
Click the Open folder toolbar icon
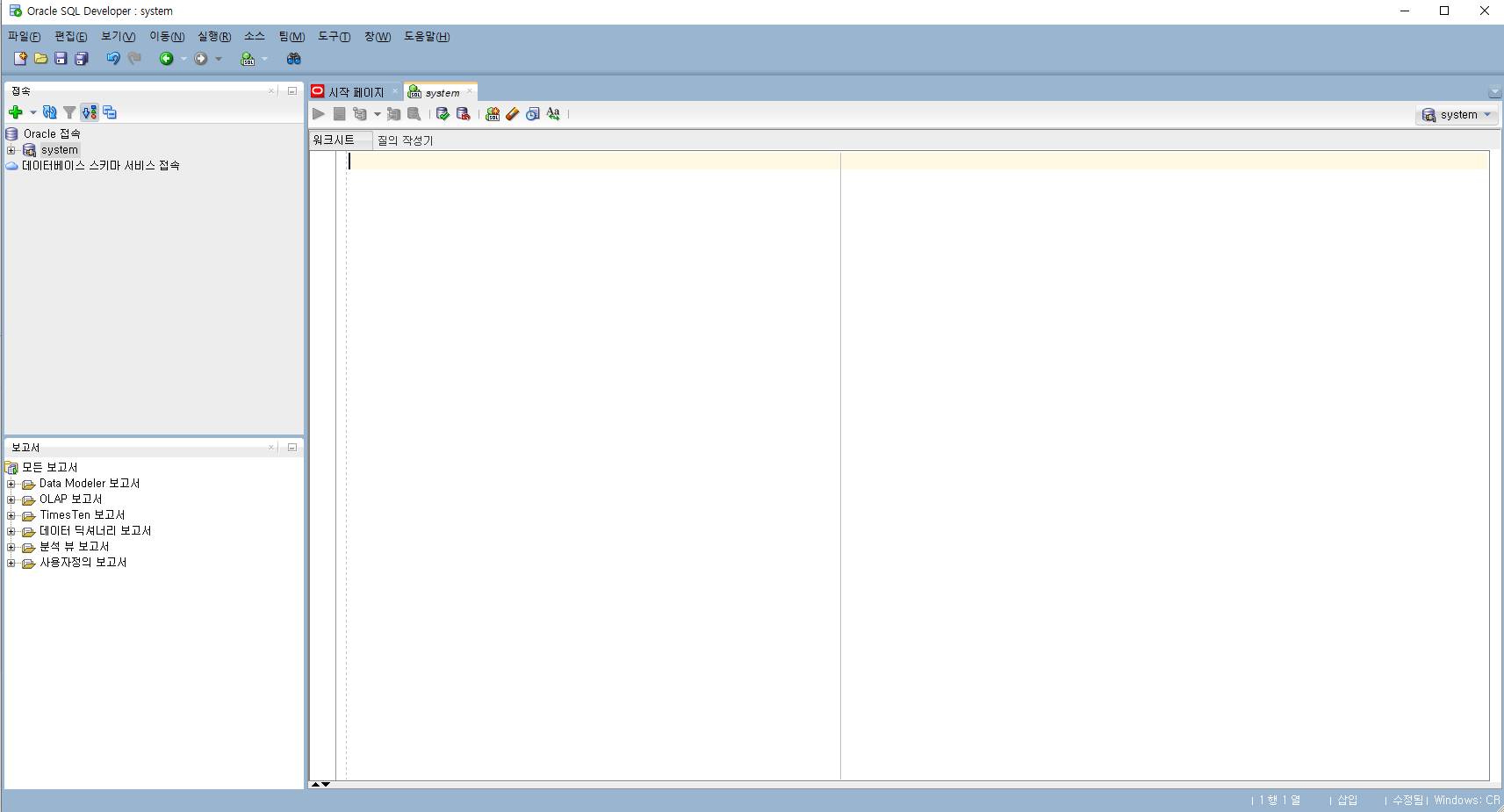pos(40,59)
